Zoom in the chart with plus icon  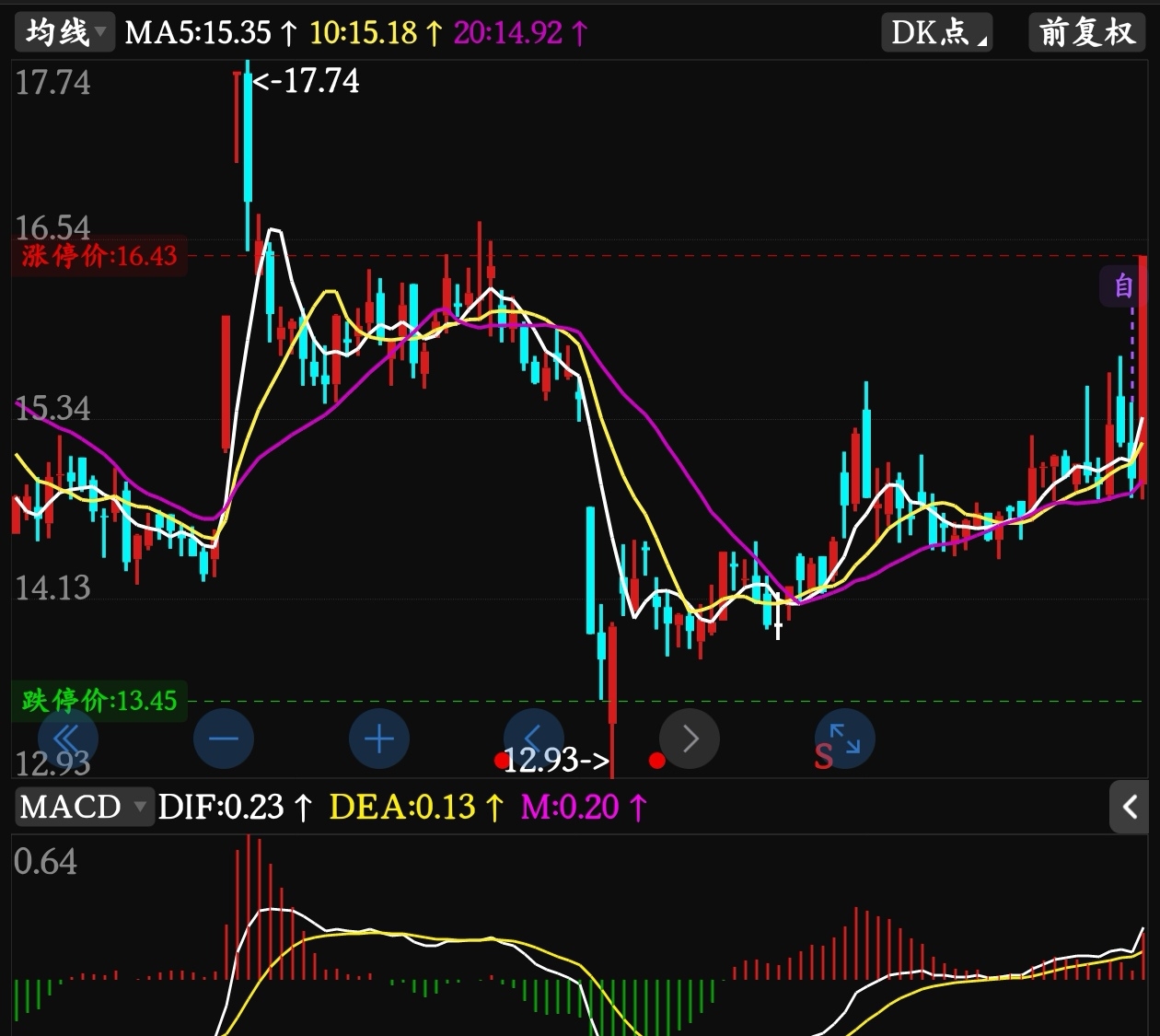tap(378, 739)
